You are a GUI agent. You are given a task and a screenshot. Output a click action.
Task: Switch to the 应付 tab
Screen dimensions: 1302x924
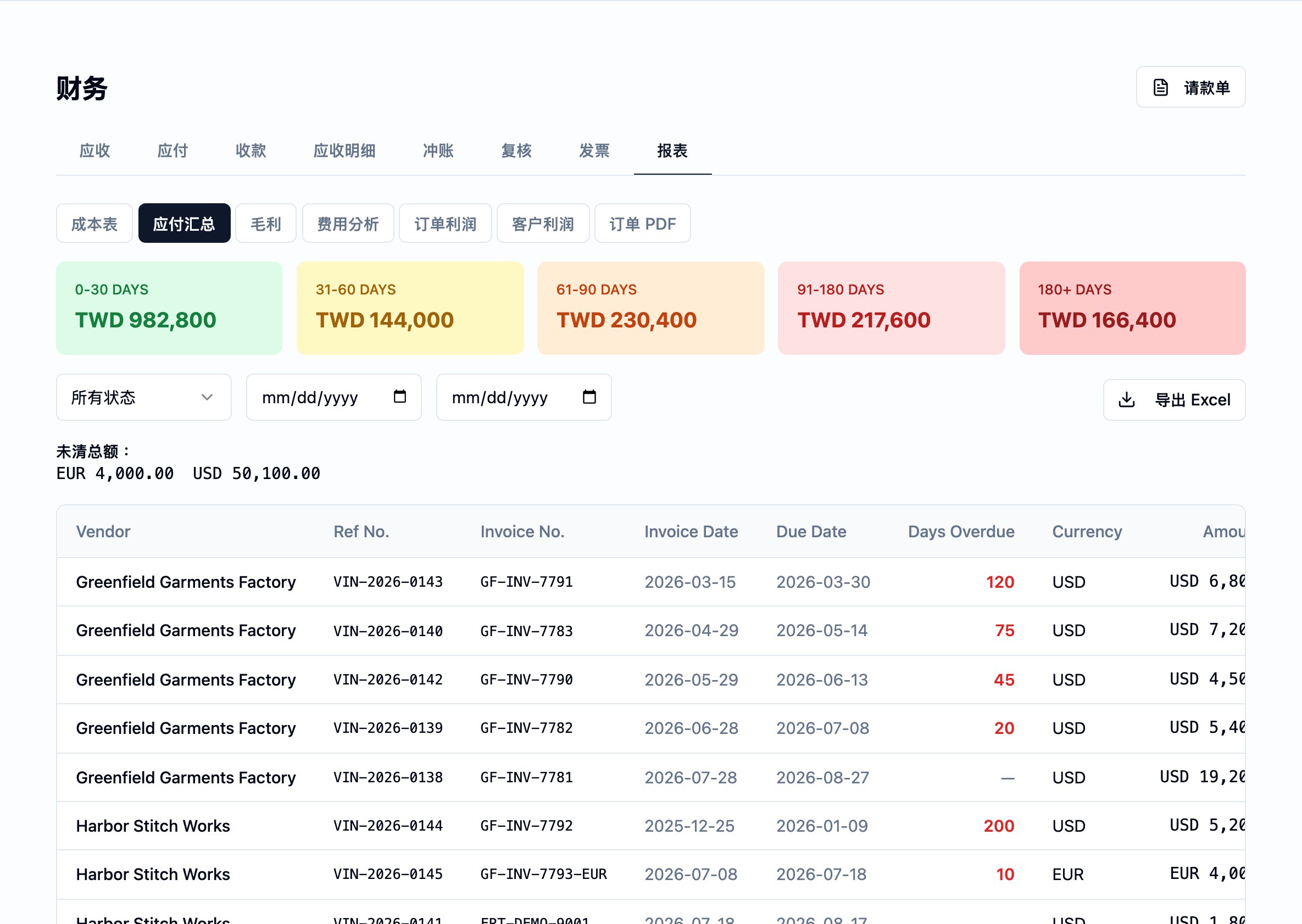pos(173,151)
